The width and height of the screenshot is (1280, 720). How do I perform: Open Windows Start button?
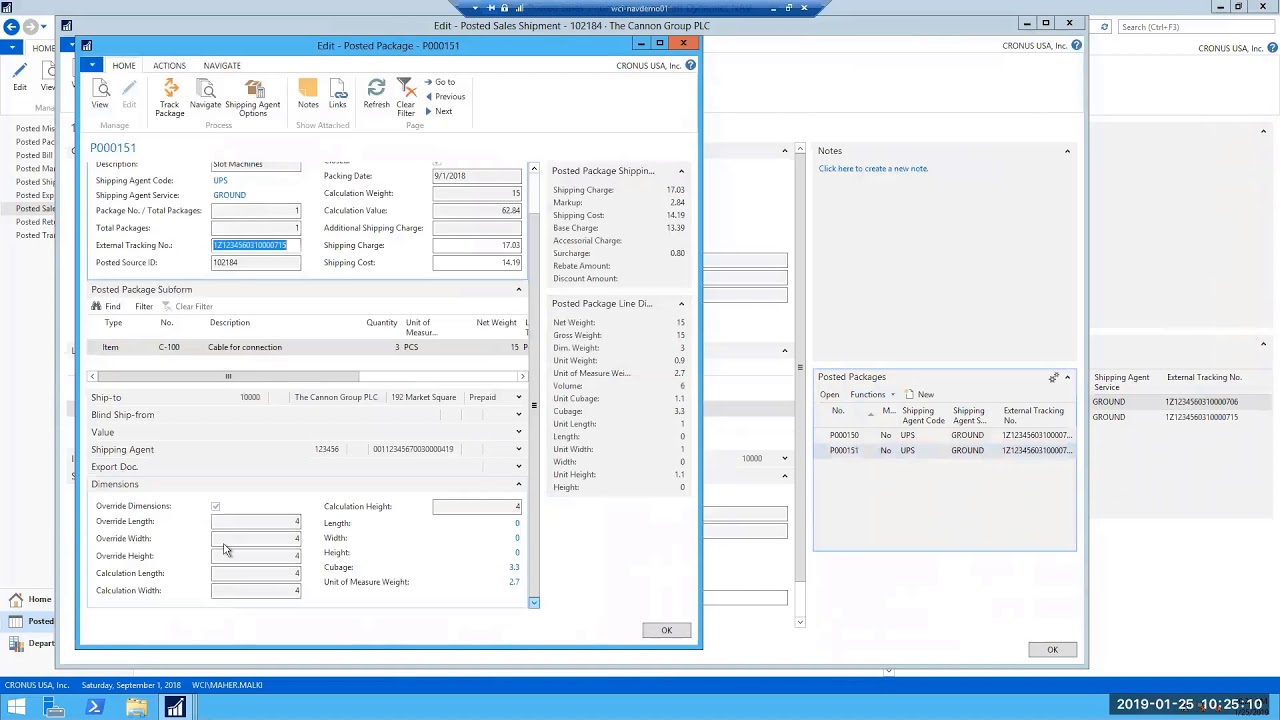point(16,708)
